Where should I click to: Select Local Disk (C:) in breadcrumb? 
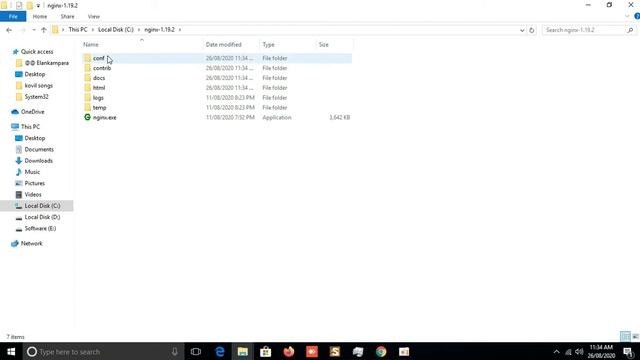pyautogui.click(x=116, y=30)
